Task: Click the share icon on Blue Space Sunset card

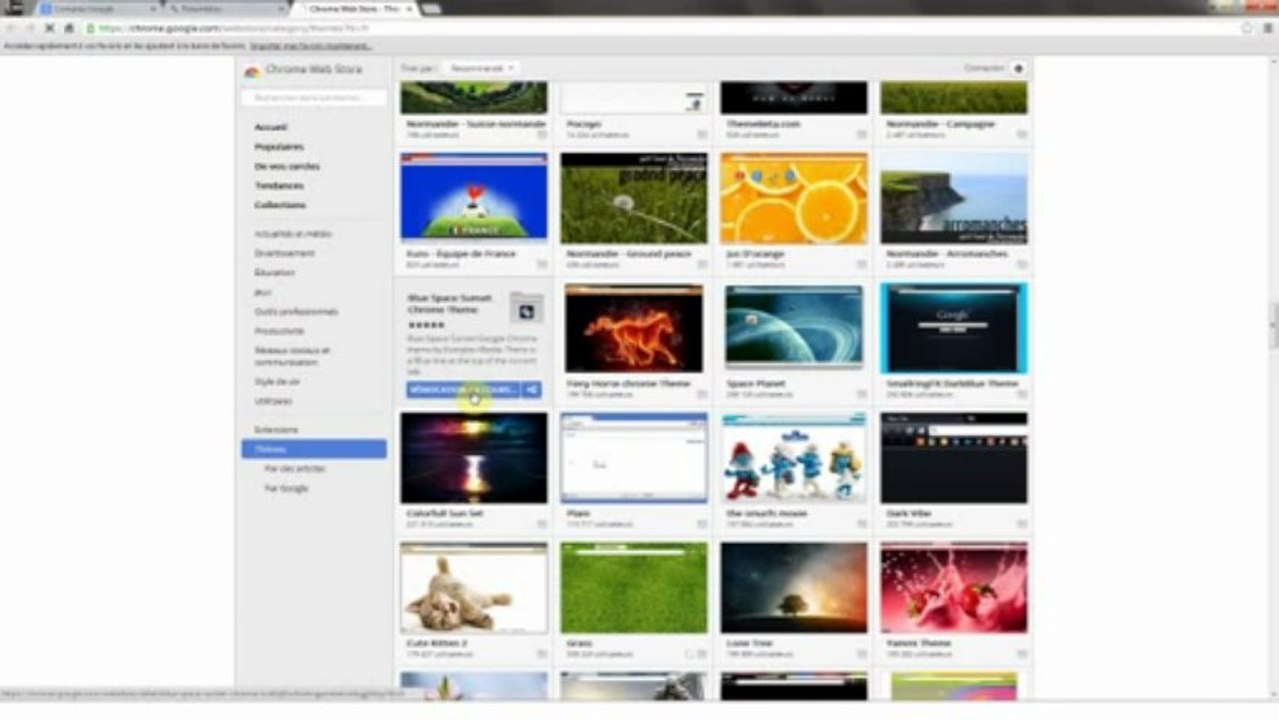Action: (x=532, y=389)
